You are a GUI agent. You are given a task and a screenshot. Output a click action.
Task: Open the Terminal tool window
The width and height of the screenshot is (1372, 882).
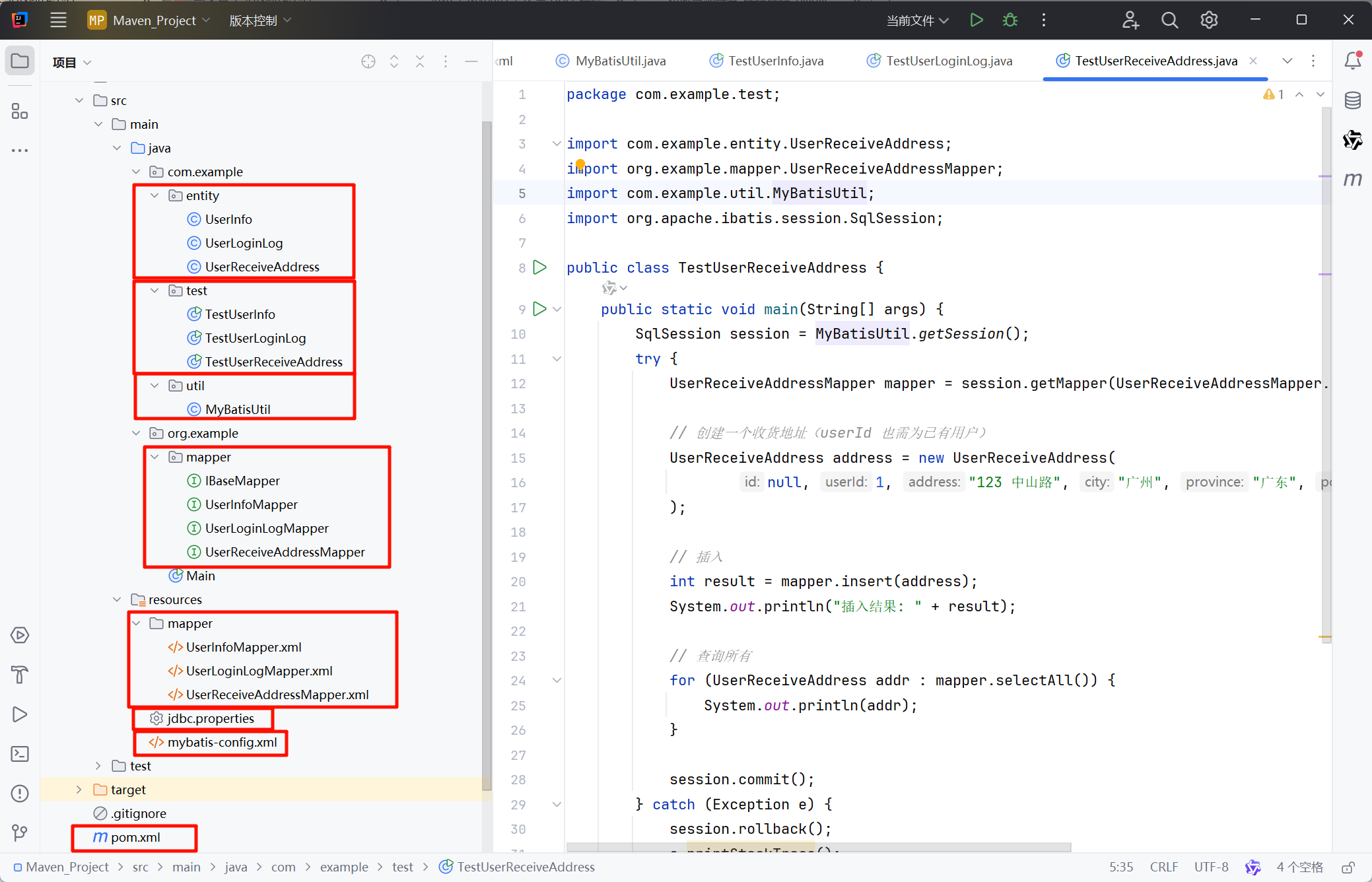pyautogui.click(x=20, y=754)
